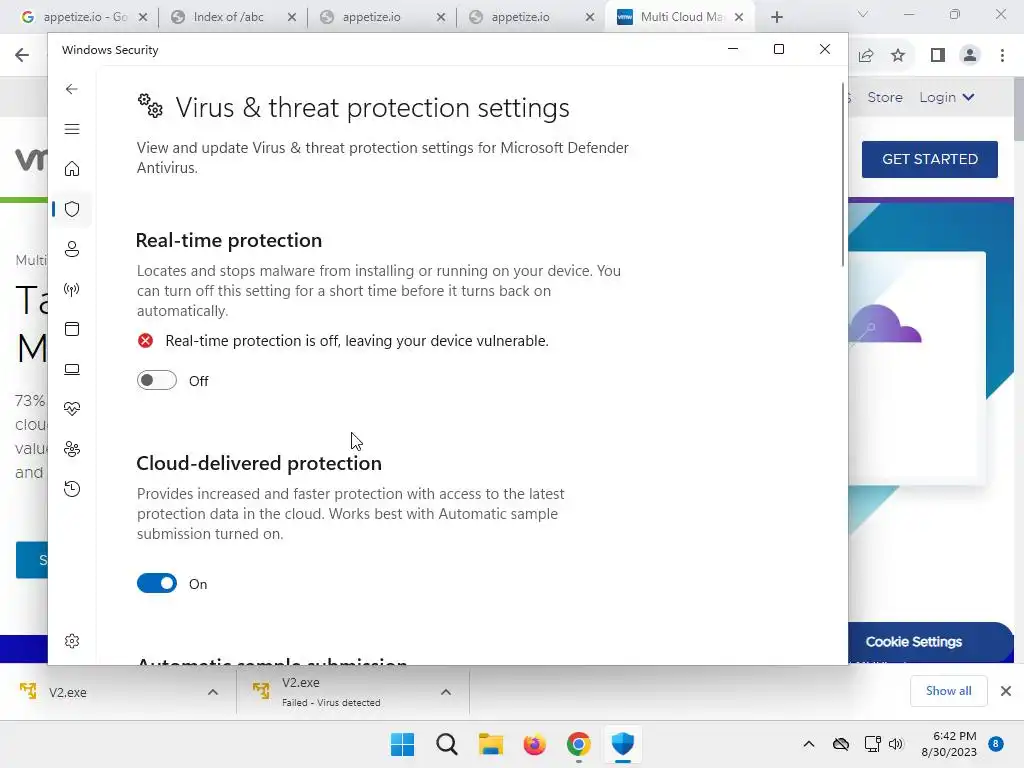Open the Windows Security hamburger menu

[x=72, y=129]
